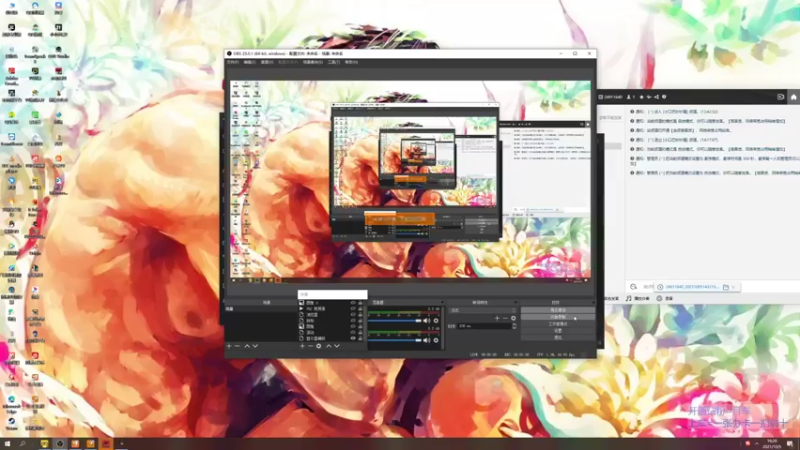Open the 场景集合(S) menu in OBS

pos(313,62)
